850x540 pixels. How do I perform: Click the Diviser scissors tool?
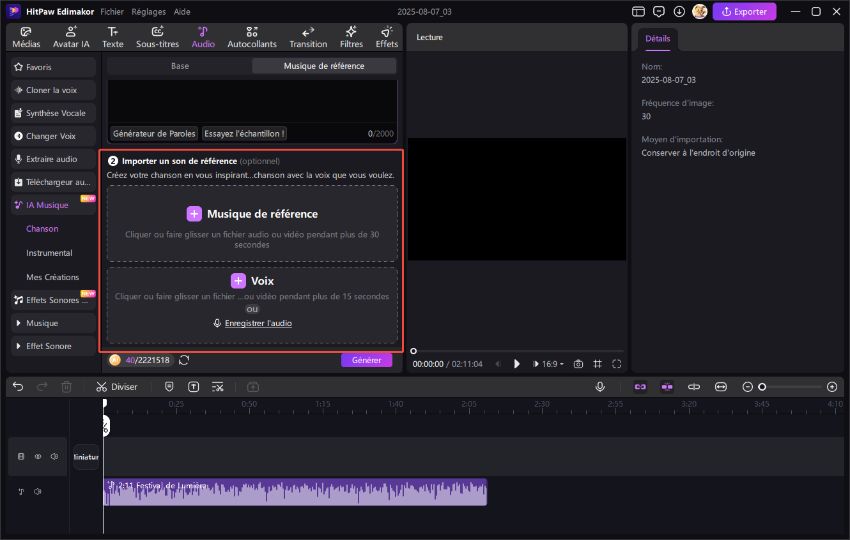click(x=117, y=387)
